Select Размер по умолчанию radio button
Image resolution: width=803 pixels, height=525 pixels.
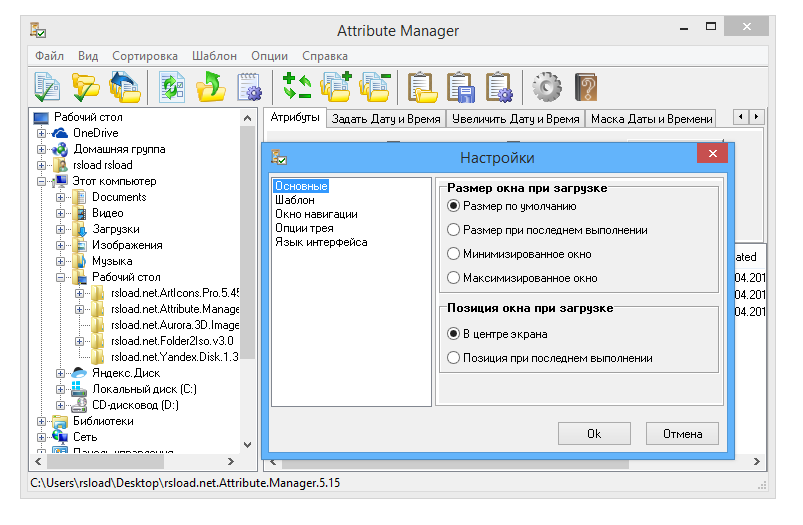click(x=453, y=206)
